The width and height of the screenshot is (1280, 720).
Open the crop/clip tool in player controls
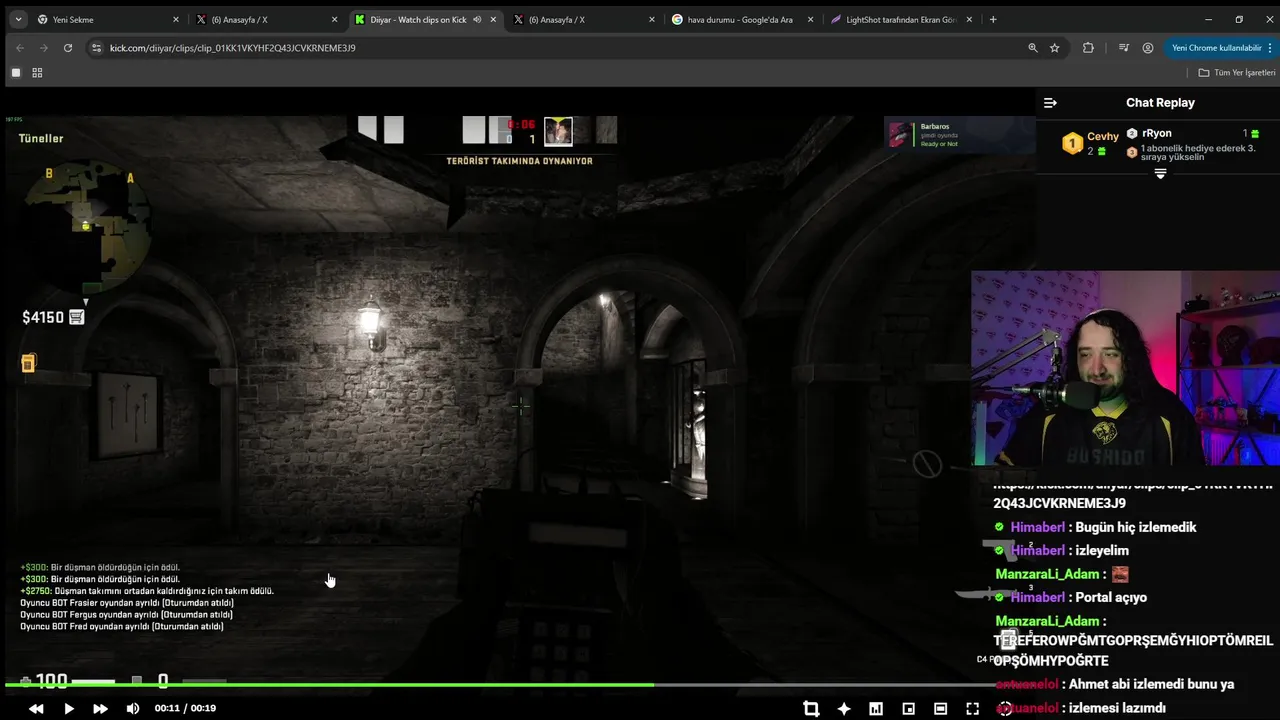tap(811, 708)
